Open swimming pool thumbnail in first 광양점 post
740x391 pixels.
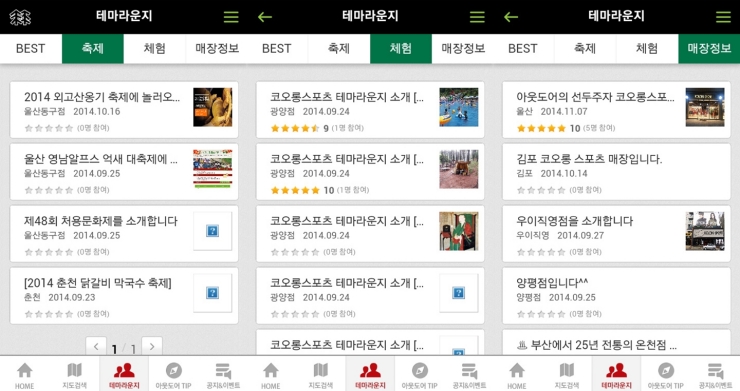[x=458, y=107]
